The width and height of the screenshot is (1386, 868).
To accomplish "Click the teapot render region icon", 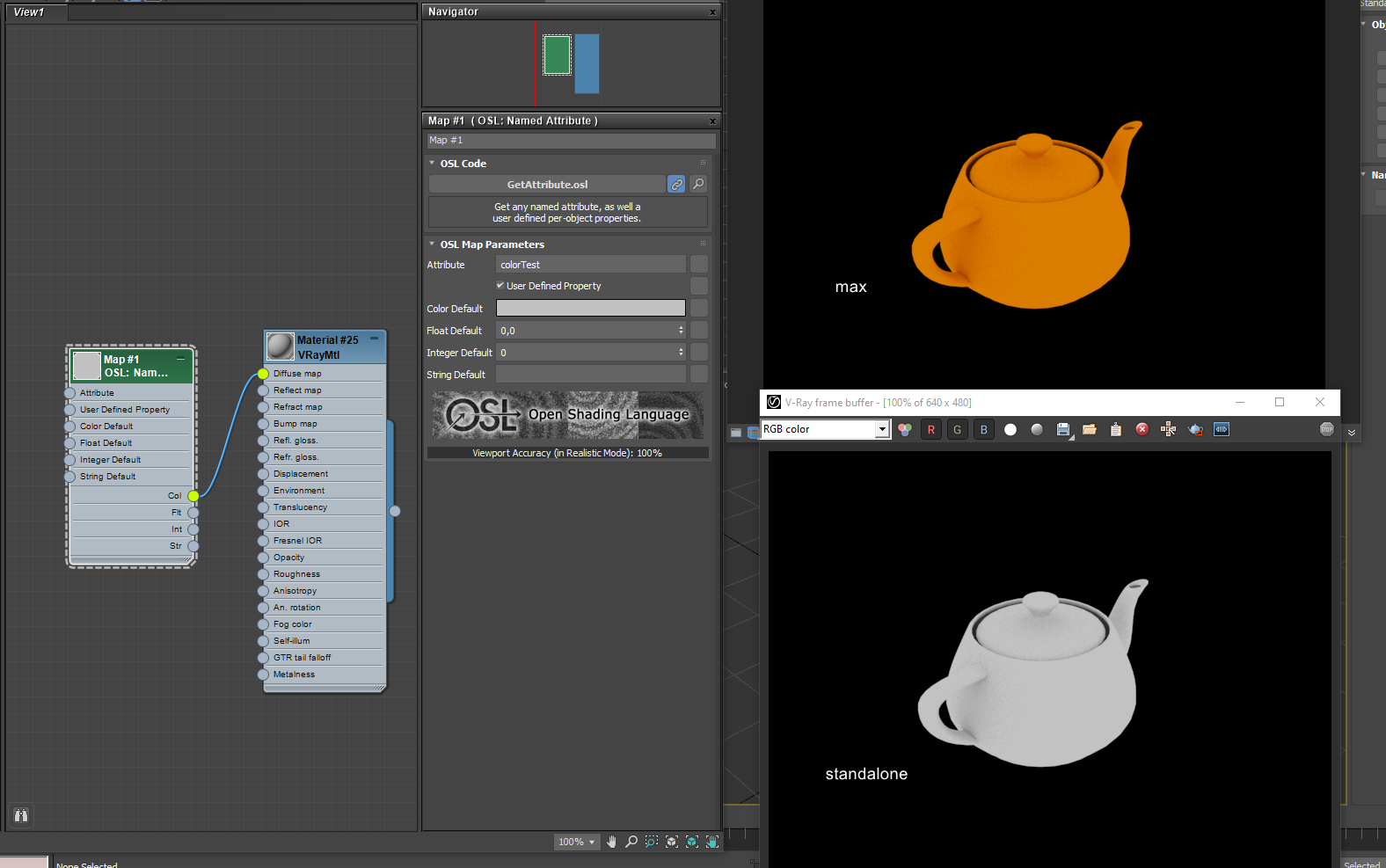I will pos(1195,429).
